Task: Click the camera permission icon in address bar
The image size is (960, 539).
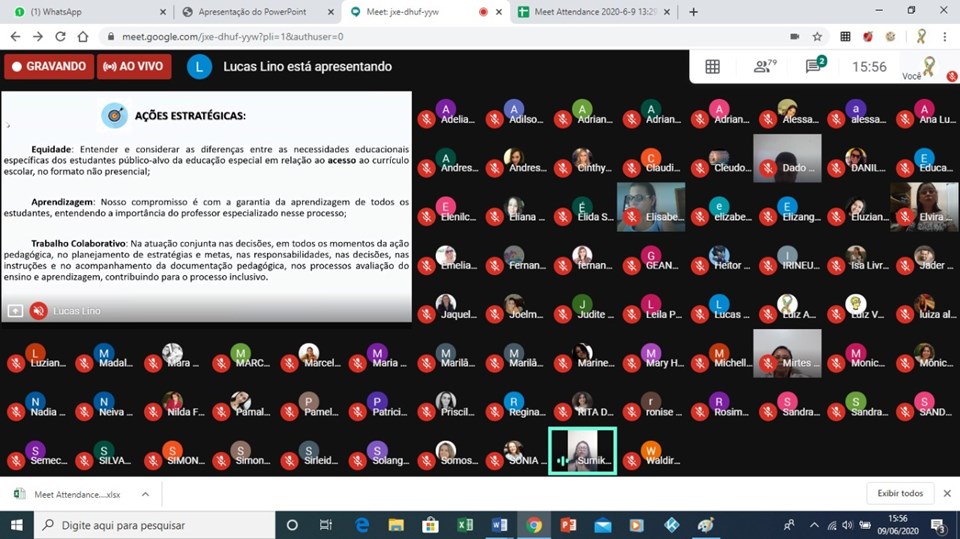Action: coord(794,36)
